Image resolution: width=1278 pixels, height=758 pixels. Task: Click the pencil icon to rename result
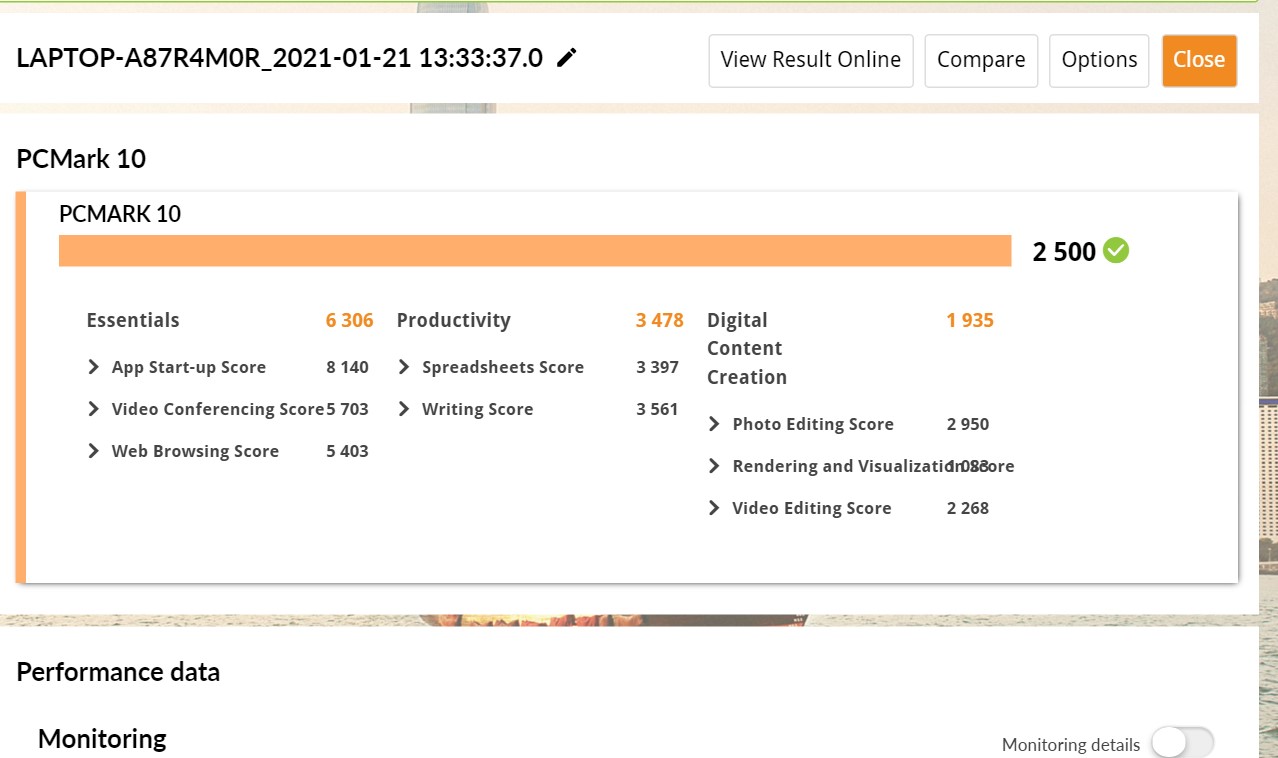coord(567,58)
